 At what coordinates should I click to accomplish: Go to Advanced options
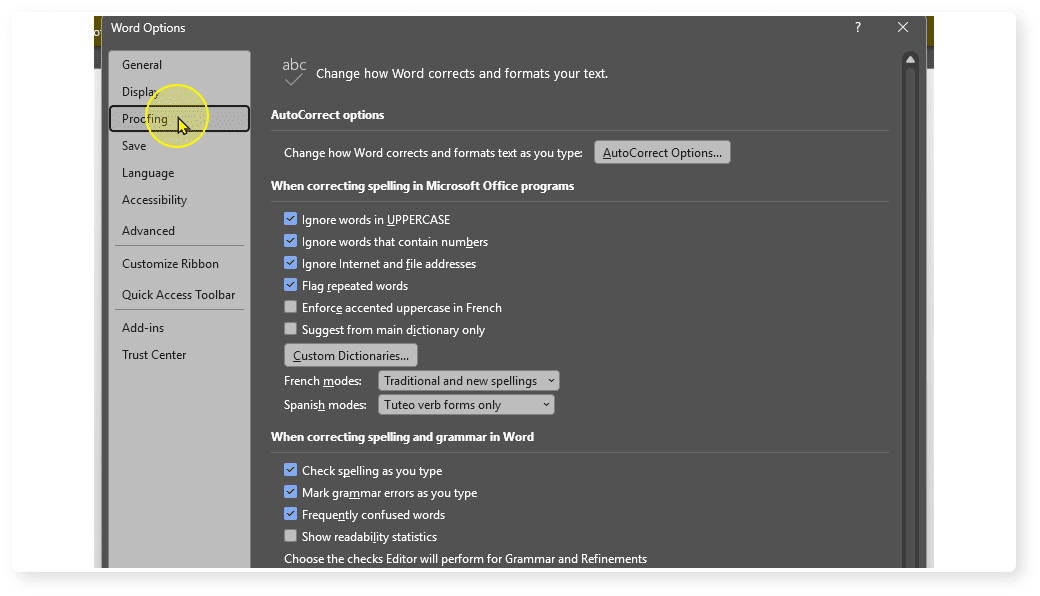[x=179, y=231]
